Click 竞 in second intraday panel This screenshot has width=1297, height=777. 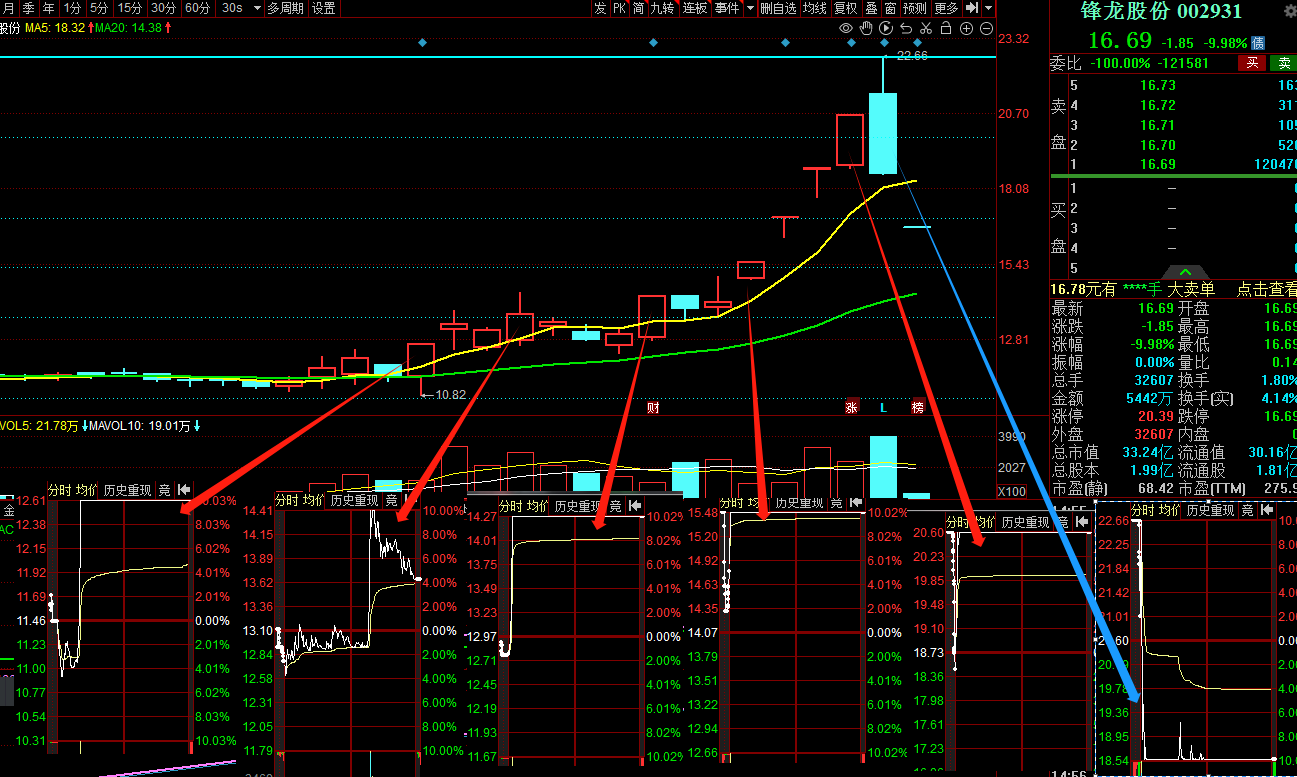coord(391,500)
